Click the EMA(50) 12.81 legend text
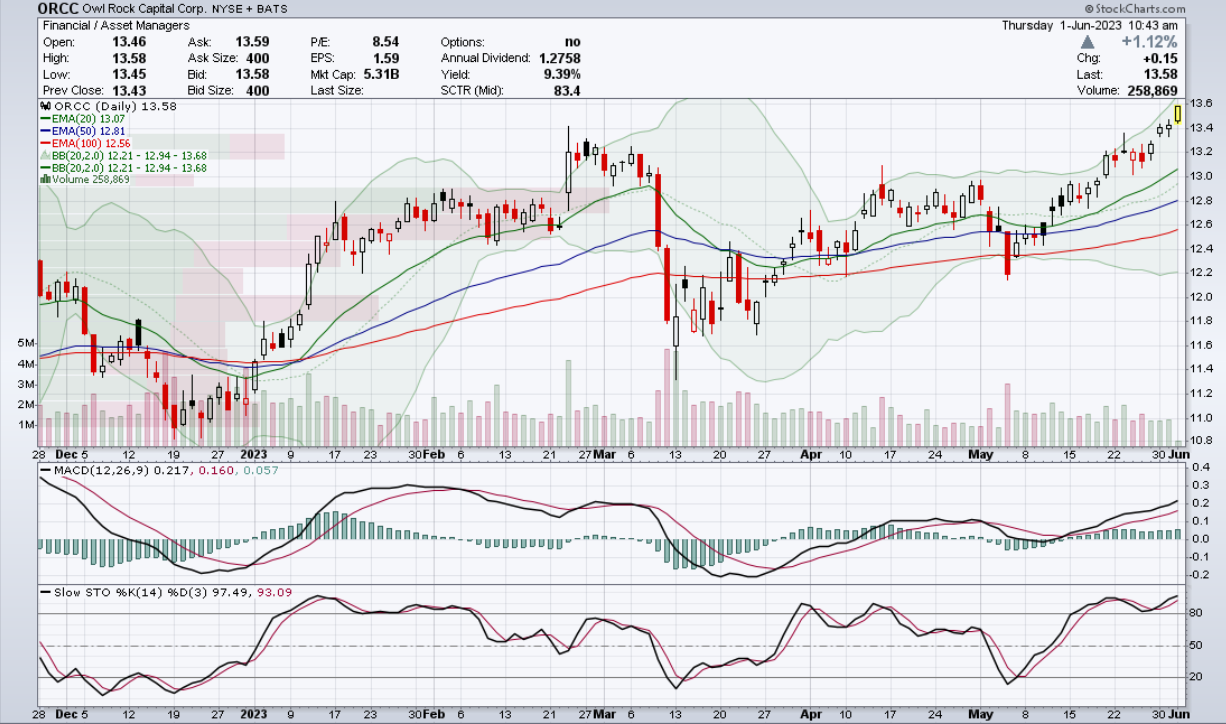This screenshot has height=724, width=1226. coord(88,130)
